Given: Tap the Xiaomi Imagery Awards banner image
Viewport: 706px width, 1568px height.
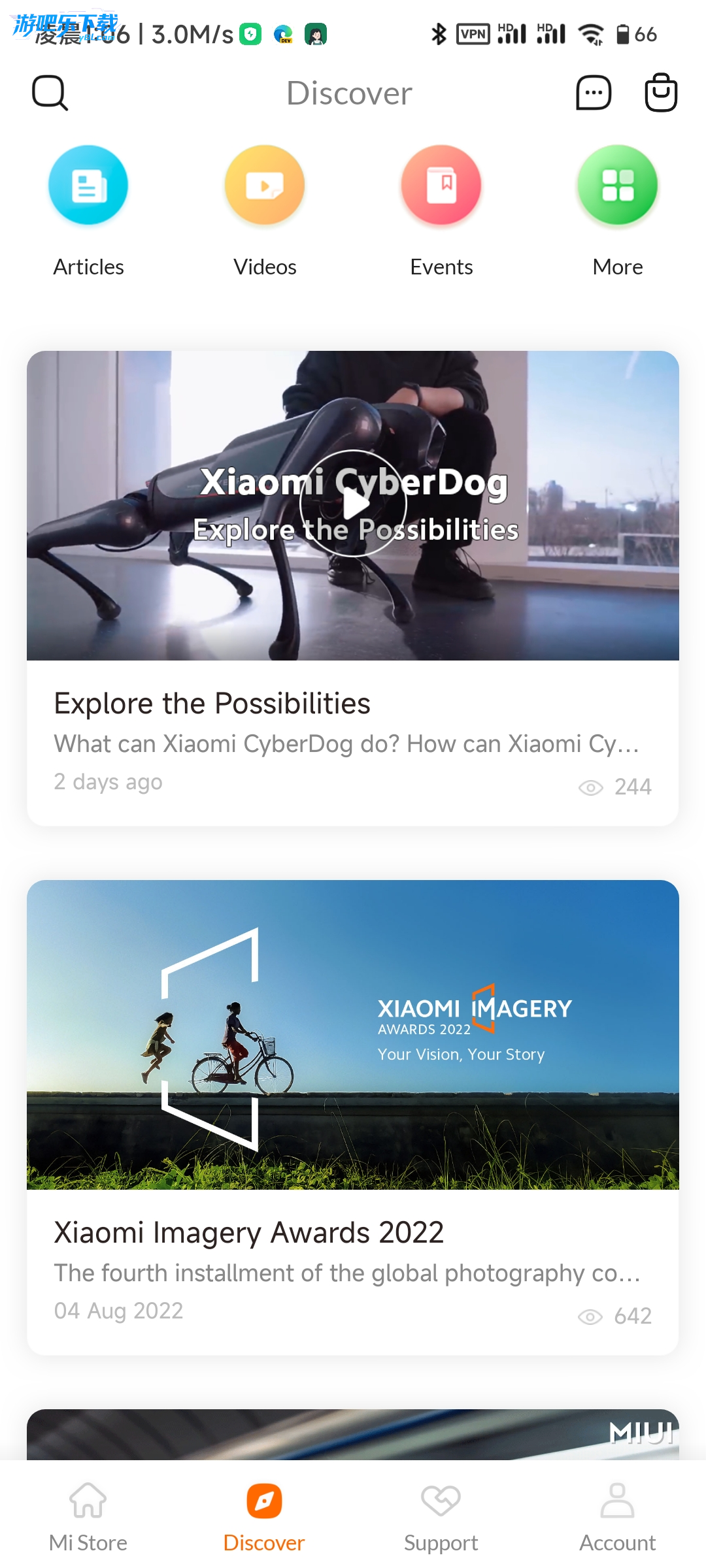Looking at the screenshot, I should click(353, 1035).
